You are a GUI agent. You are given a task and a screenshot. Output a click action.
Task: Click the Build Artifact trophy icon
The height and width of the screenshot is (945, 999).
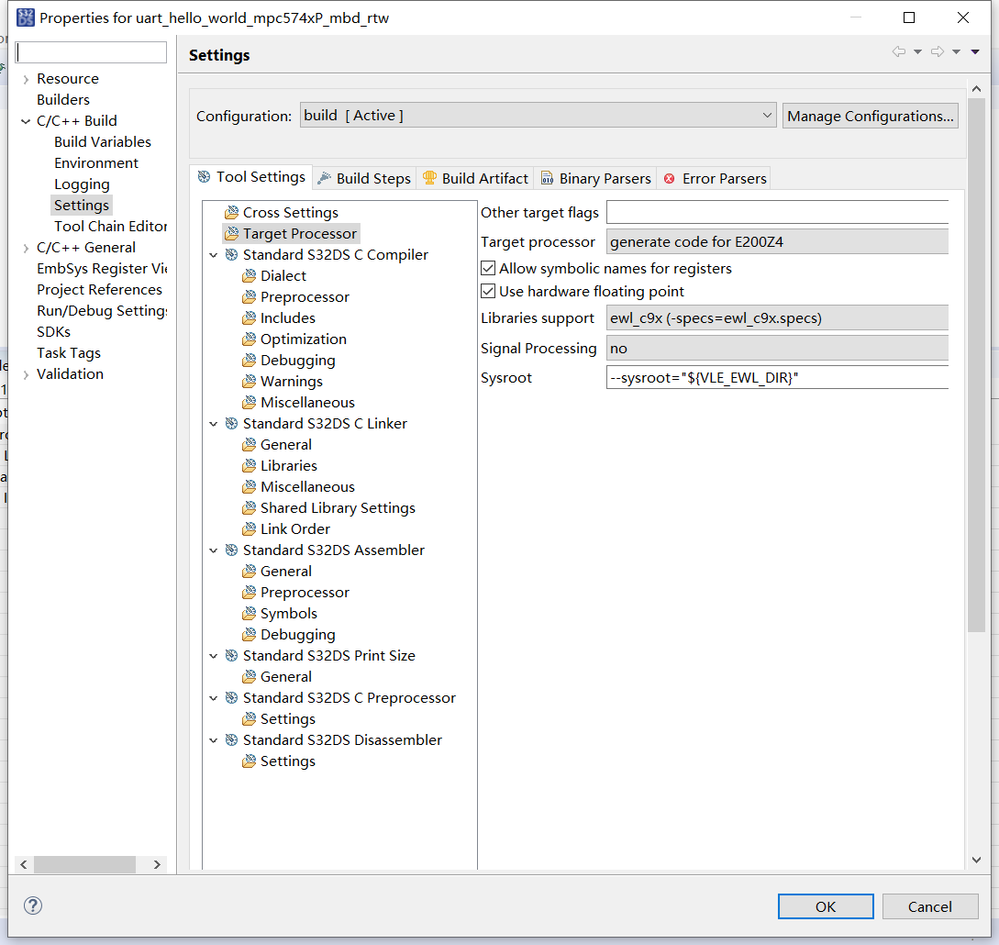(430, 178)
